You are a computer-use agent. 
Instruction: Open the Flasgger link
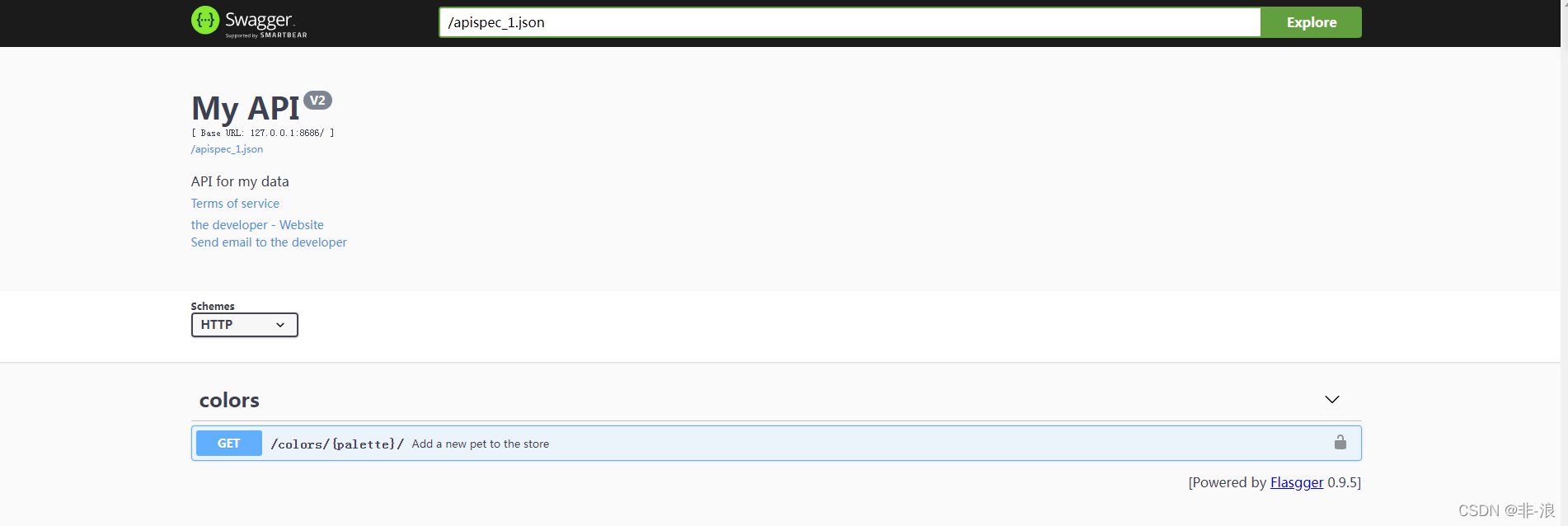1297,482
